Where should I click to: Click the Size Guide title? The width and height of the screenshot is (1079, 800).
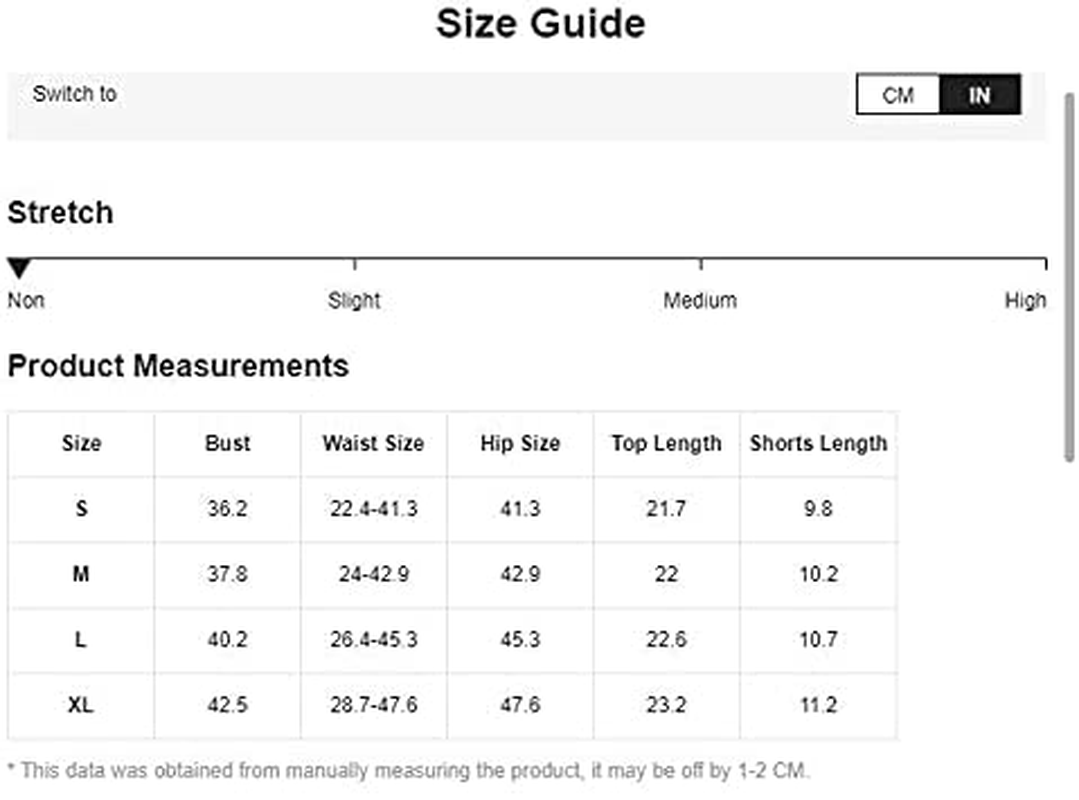click(x=541, y=23)
